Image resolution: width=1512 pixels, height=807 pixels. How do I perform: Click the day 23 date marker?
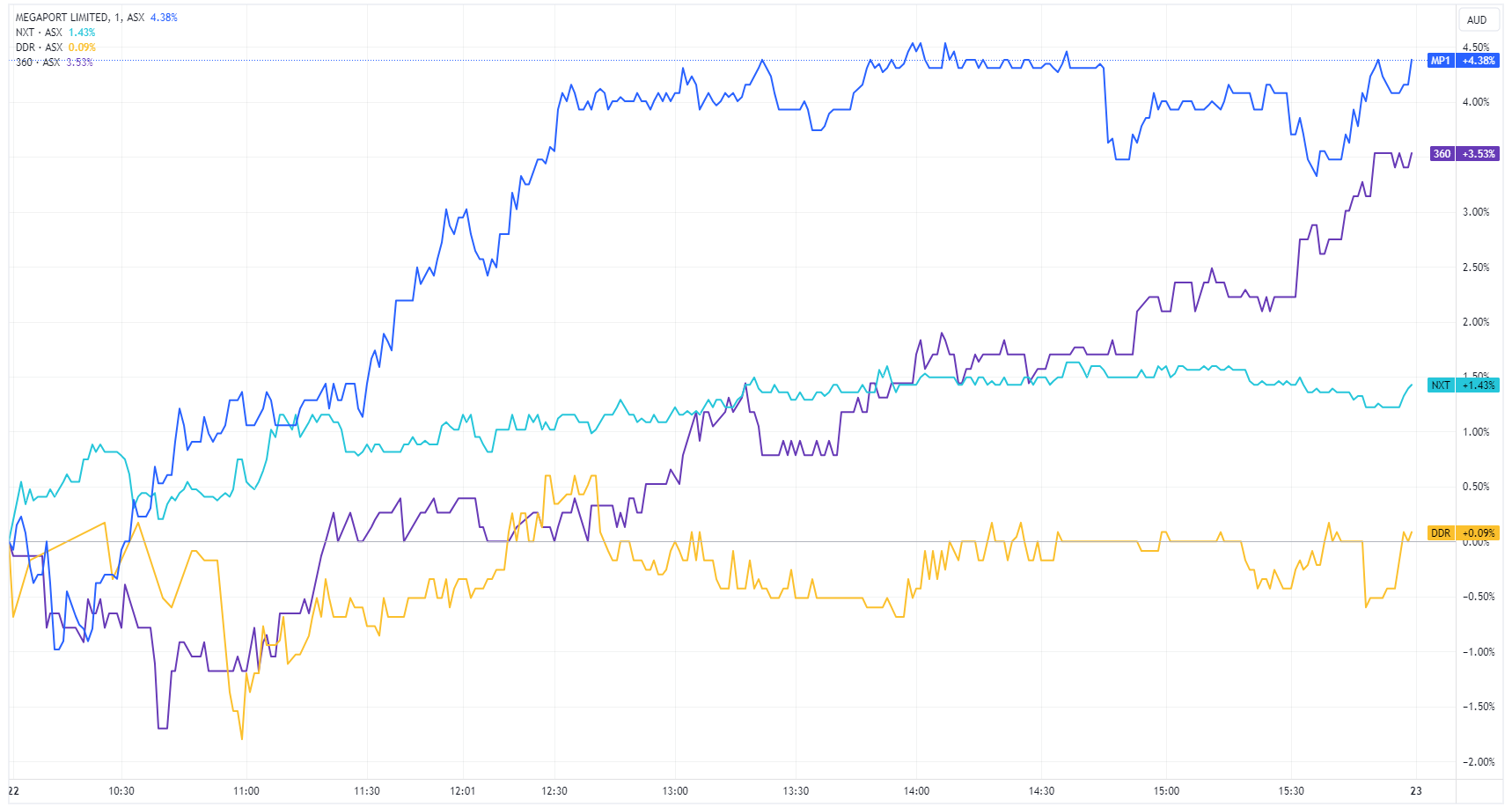(x=1416, y=791)
